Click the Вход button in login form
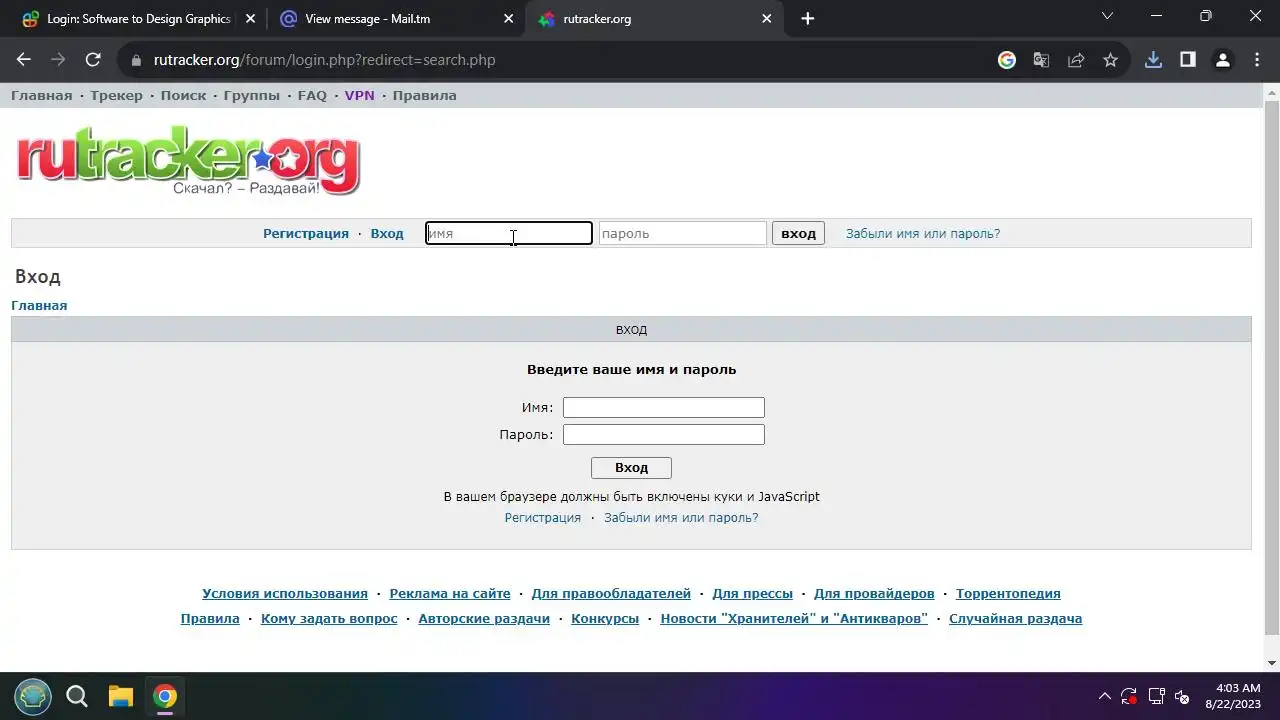Screen dimensions: 1280x720 (631, 467)
